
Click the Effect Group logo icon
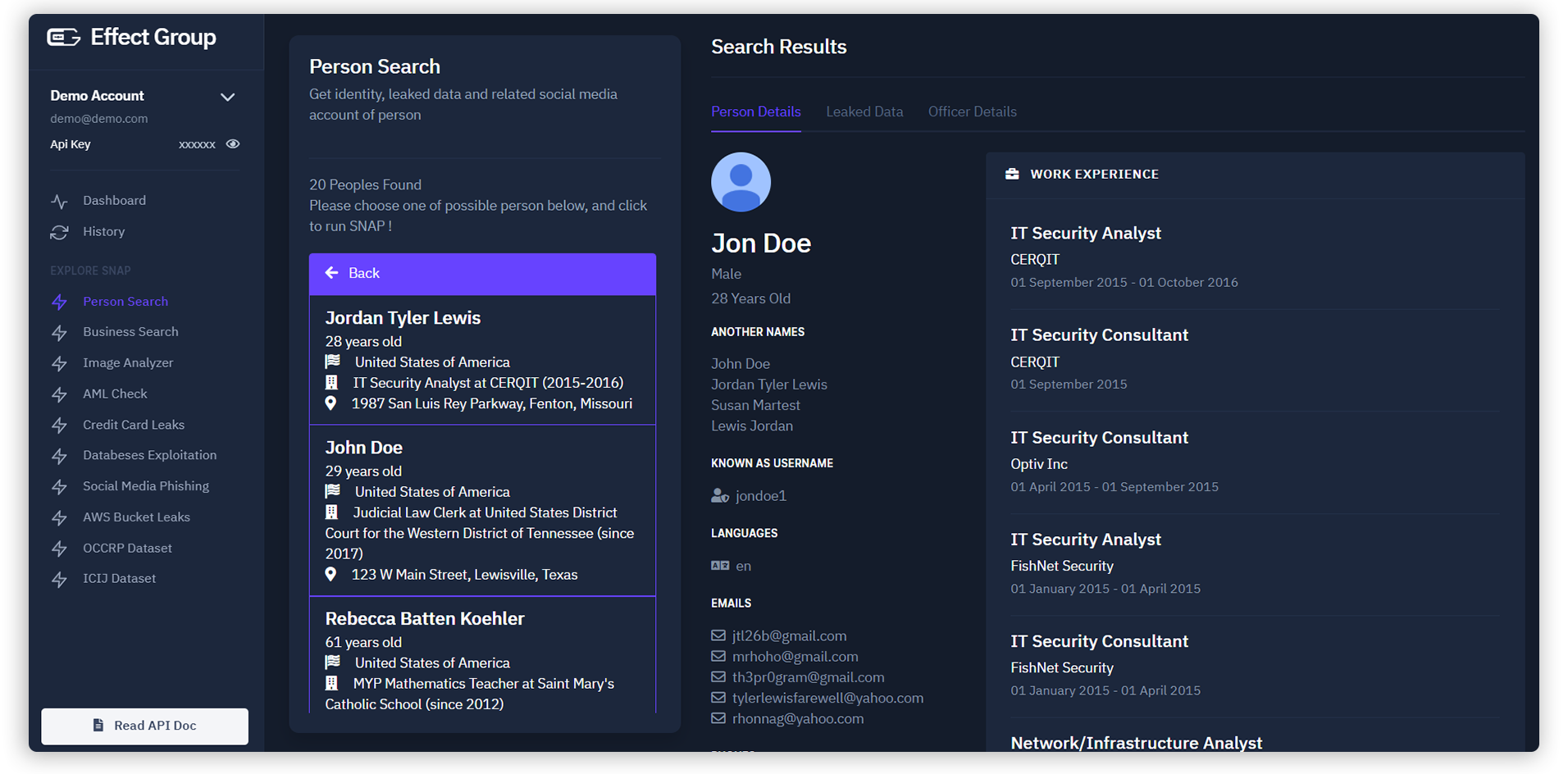click(x=63, y=37)
